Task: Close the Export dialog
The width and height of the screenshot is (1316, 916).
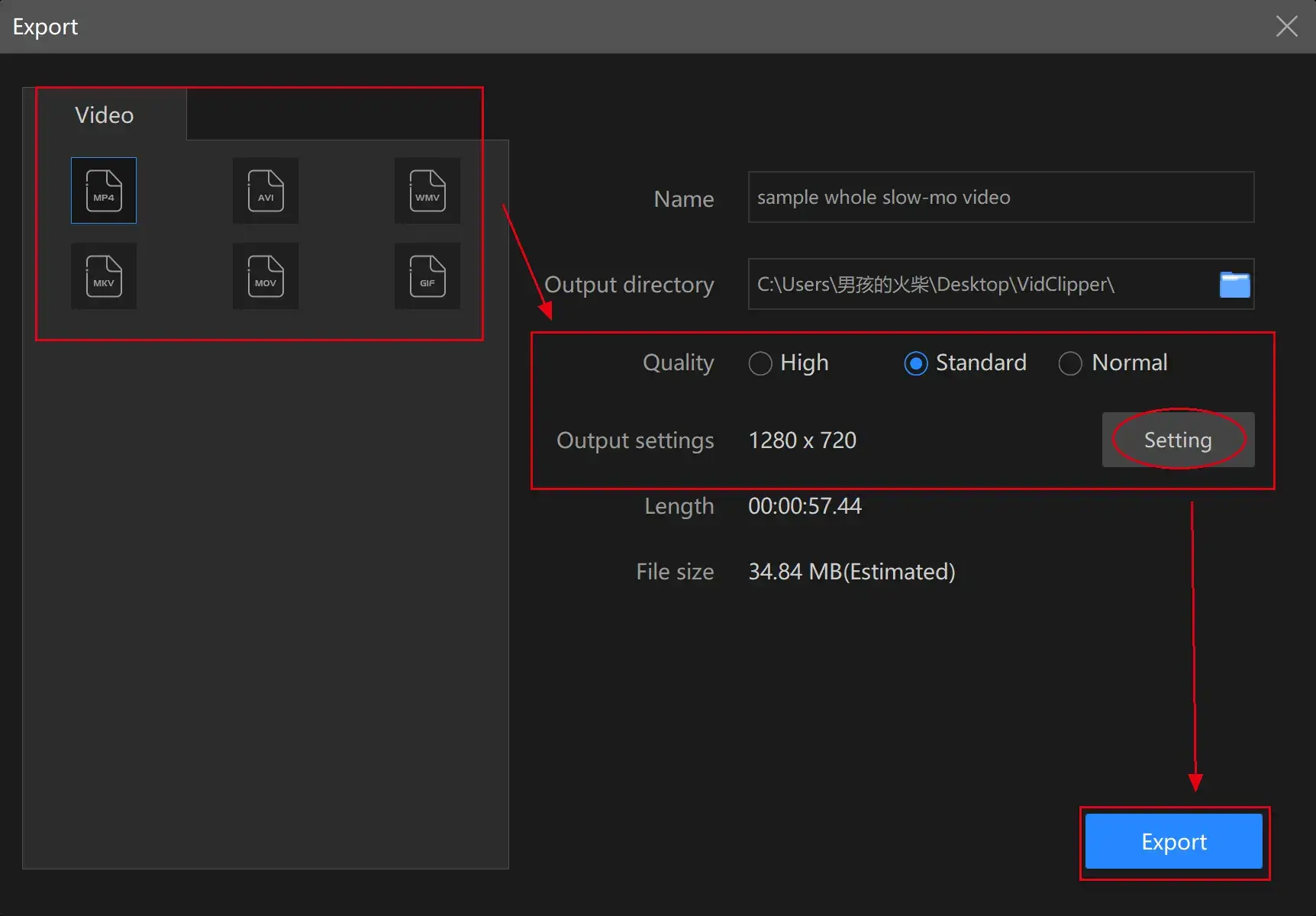Action: click(x=1287, y=26)
